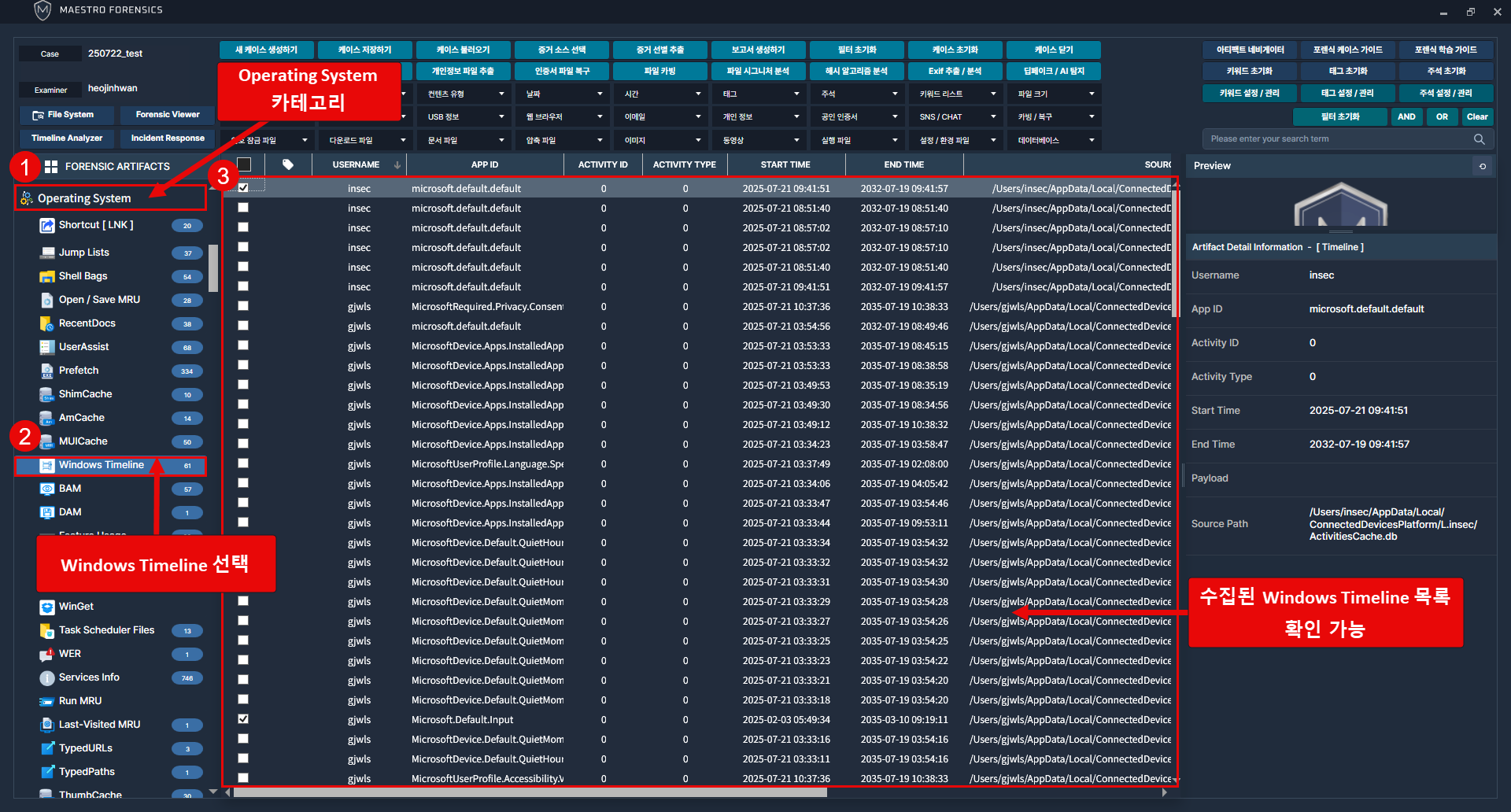This screenshot has width=1511, height=812.
Task: Select the TypedURLs artifact icon
Action: pyautogui.click(x=46, y=748)
